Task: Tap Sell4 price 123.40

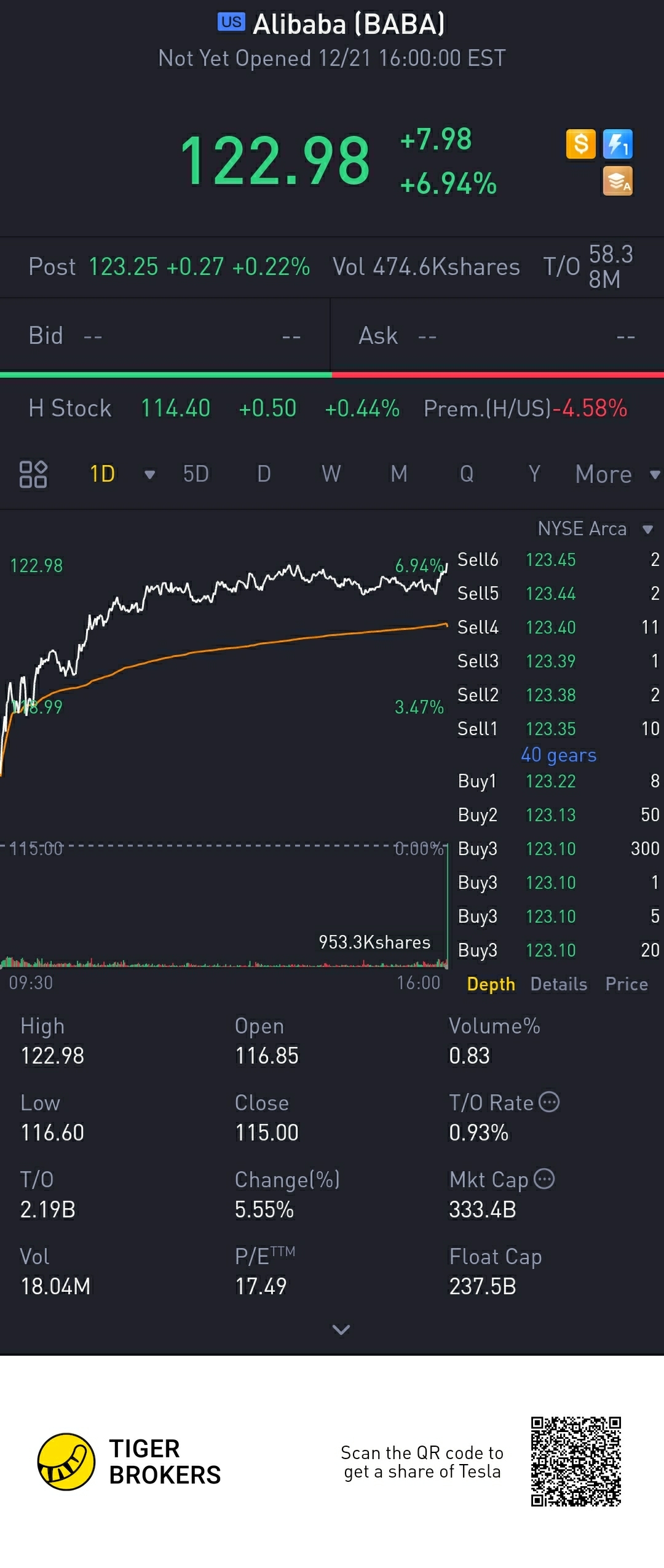Action: pos(550,627)
